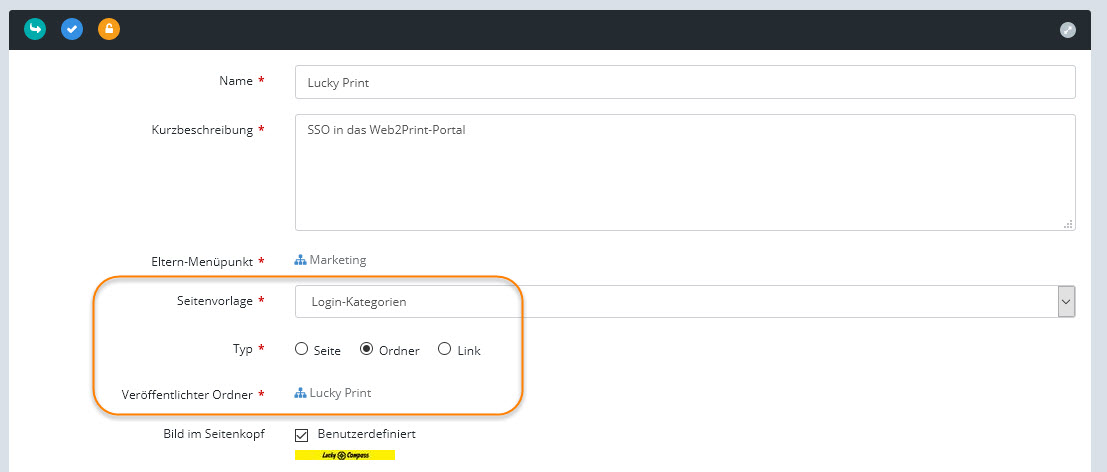1107x472 pixels.
Task: Click into the Name input field
Action: pyautogui.click(x=685, y=82)
